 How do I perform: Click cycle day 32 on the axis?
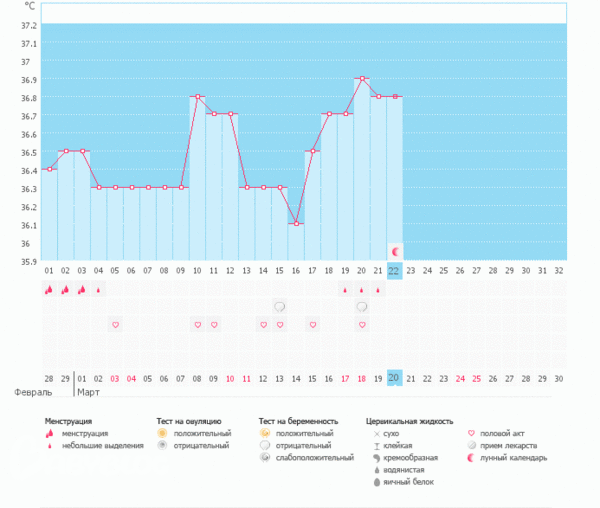point(558,270)
